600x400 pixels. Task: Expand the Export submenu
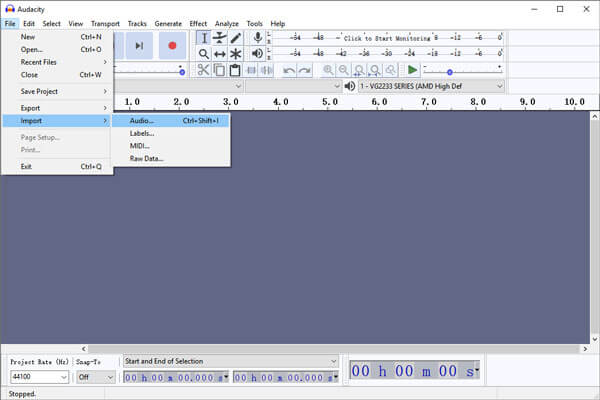(x=57, y=108)
